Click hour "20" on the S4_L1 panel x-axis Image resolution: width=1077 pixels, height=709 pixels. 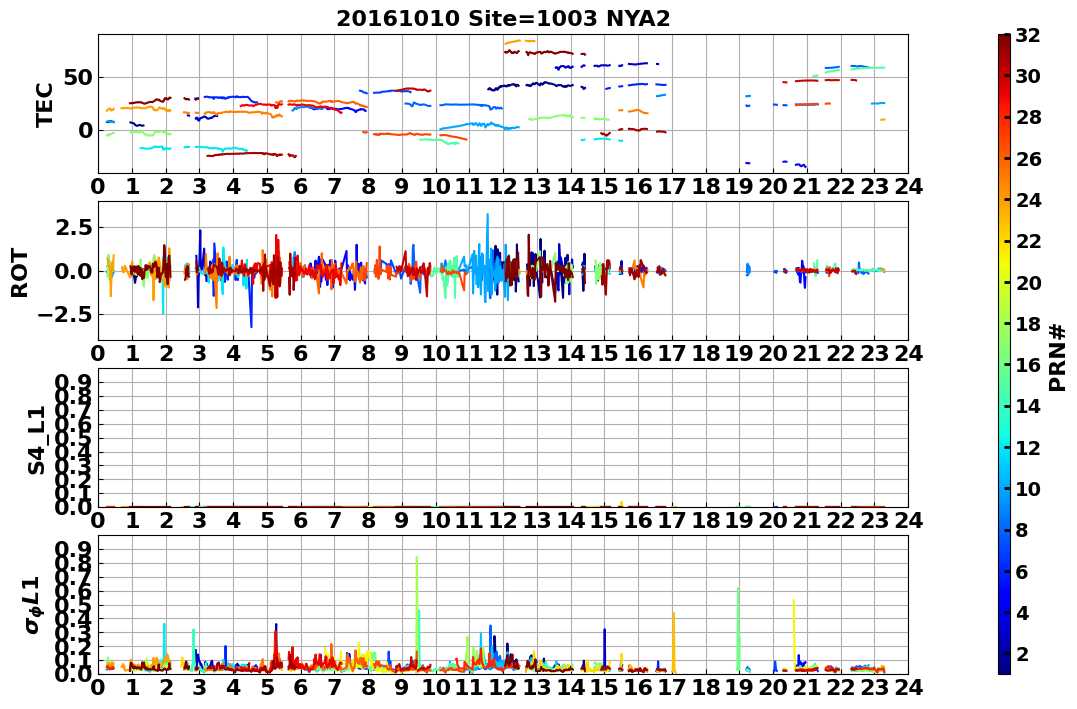(x=773, y=520)
